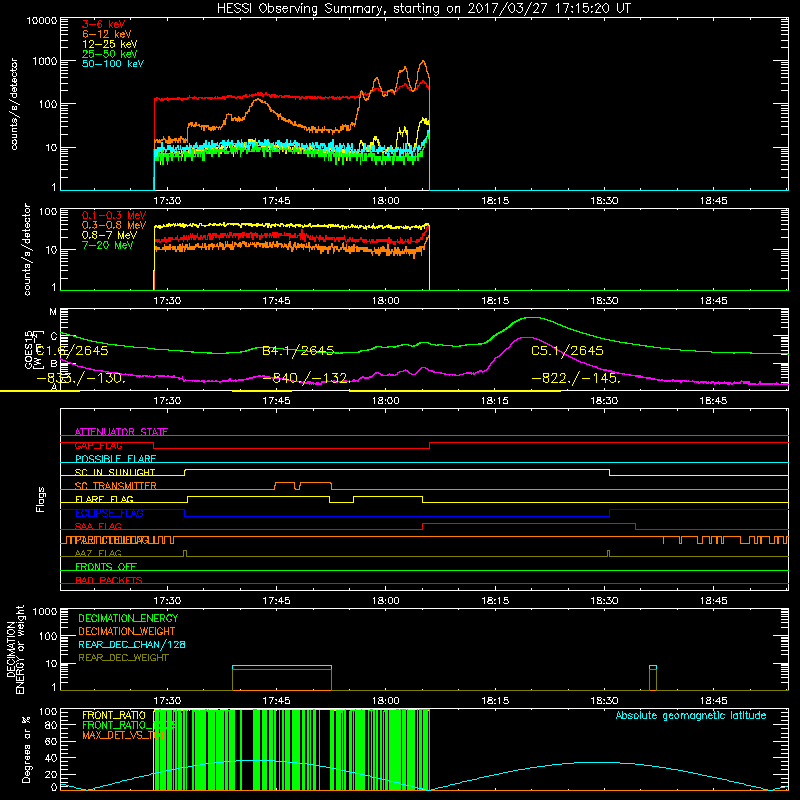
Task: Select the 3-6 keV legend label
Action: (x=104, y=24)
